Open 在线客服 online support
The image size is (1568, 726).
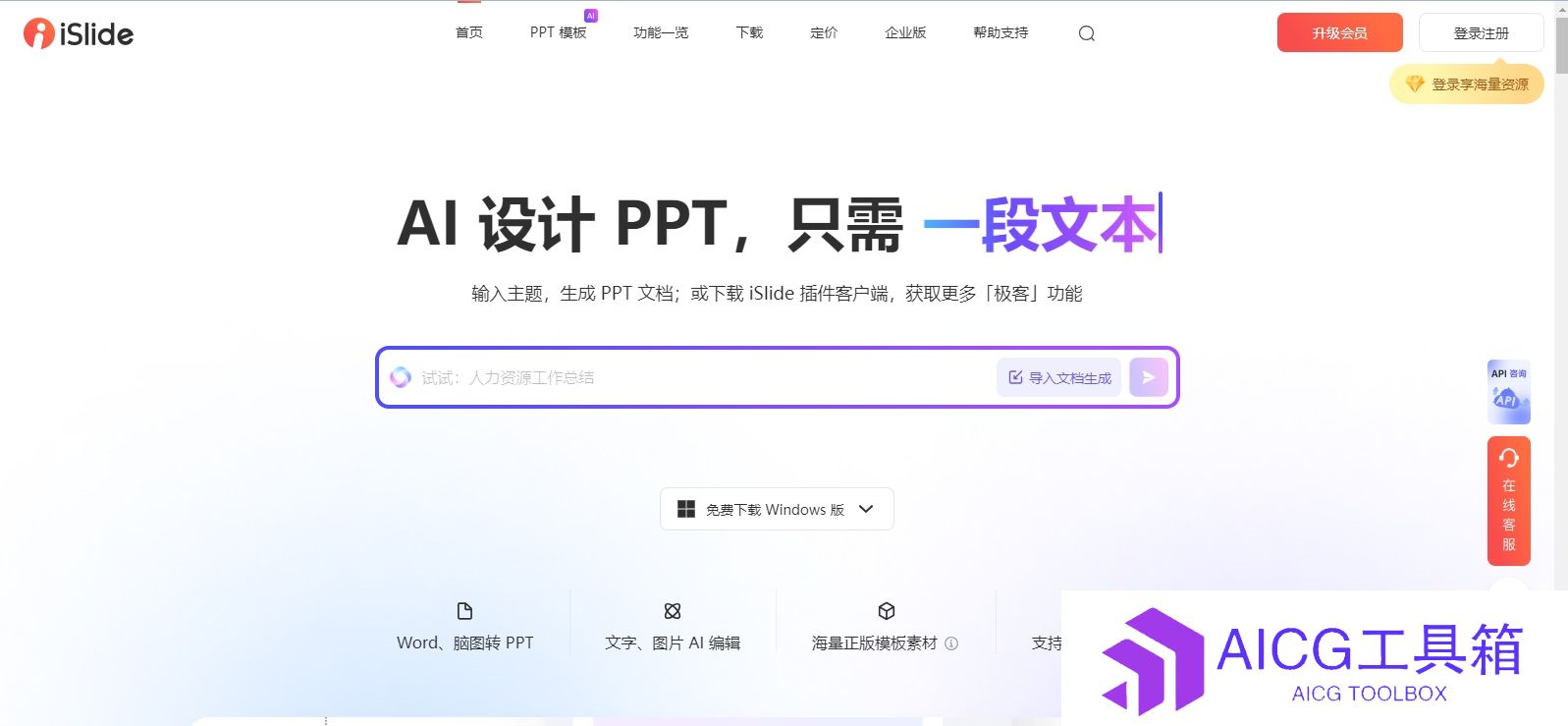point(1509,501)
